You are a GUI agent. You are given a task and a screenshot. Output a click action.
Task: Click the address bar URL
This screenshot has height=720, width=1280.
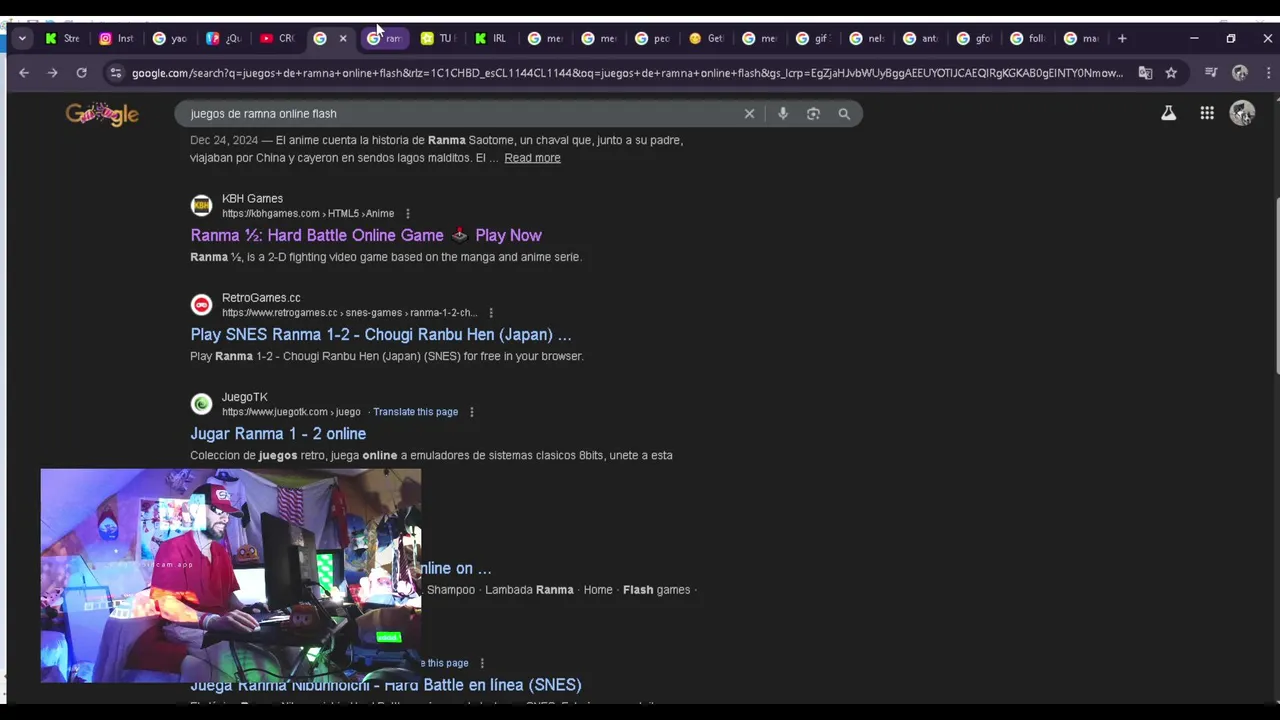(627, 73)
